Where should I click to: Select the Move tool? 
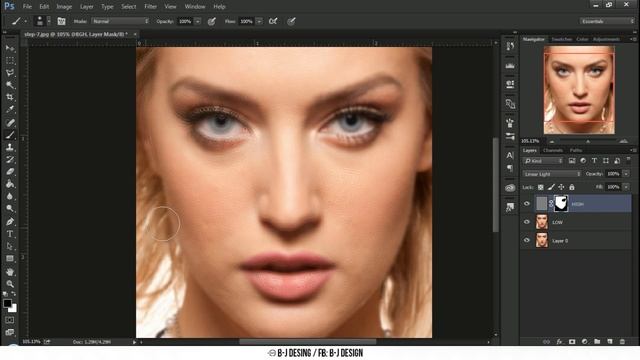[x=10, y=48]
